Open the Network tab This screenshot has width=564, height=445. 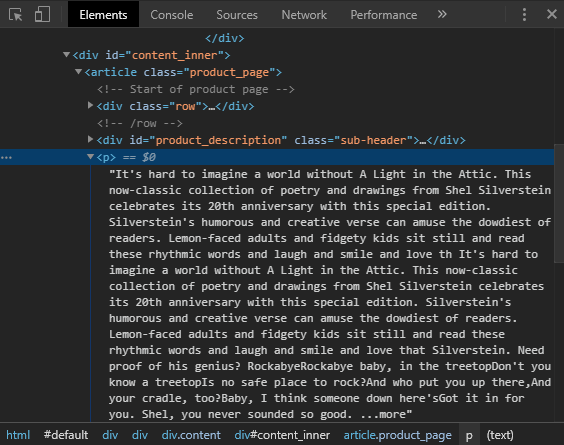304,15
